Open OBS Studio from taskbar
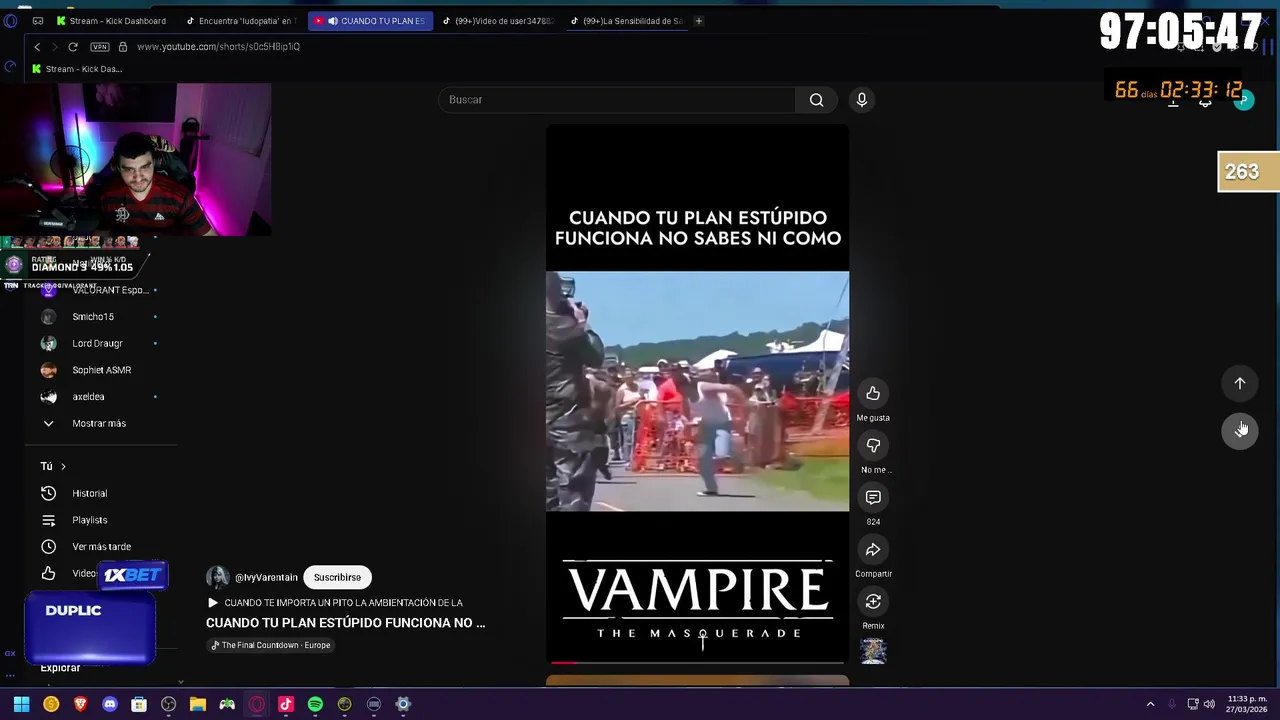The height and width of the screenshot is (720, 1280). (169, 704)
